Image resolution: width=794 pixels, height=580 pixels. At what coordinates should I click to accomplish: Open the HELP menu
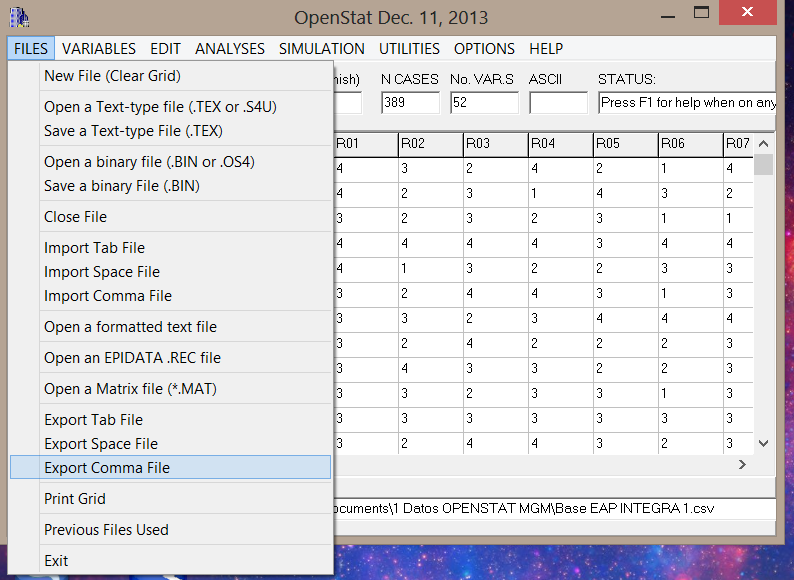coord(546,49)
